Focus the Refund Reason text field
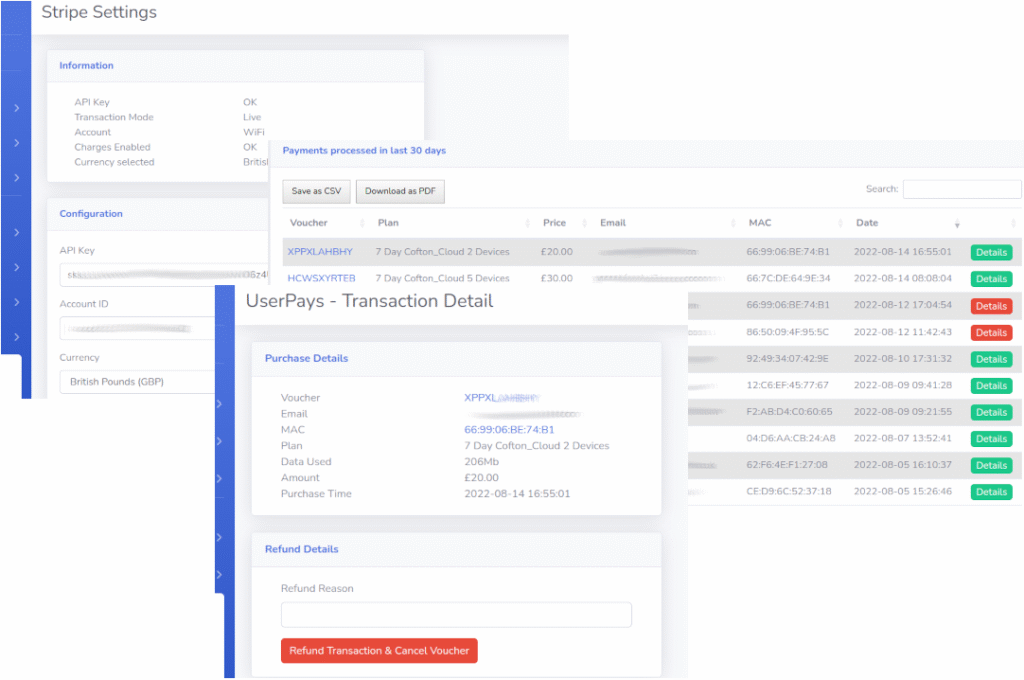Screen dimensions: 1024x680 tap(456, 614)
